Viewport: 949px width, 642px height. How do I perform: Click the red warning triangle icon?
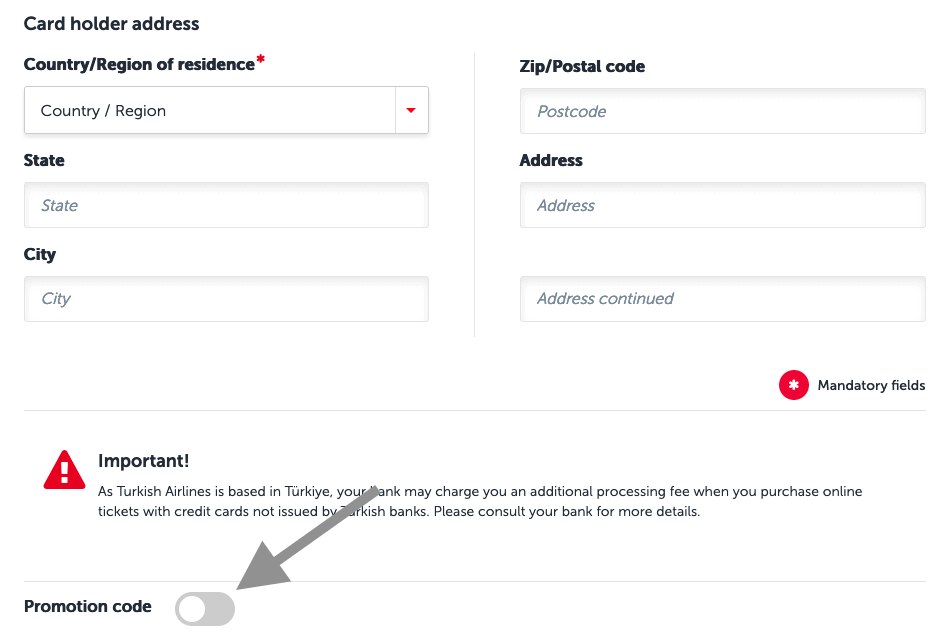tap(65, 469)
